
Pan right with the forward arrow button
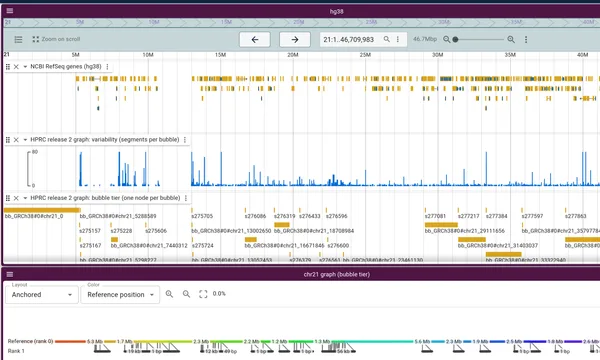pos(295,39)
